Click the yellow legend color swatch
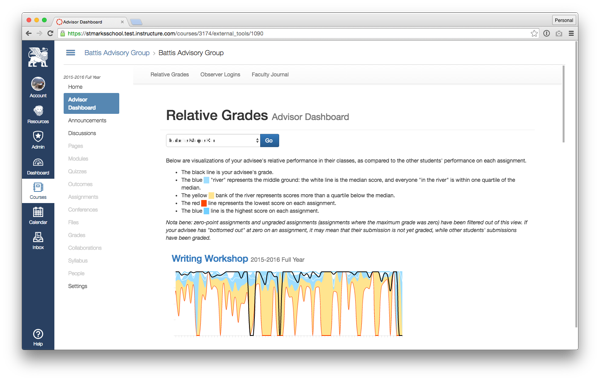 tap(211, 195)
